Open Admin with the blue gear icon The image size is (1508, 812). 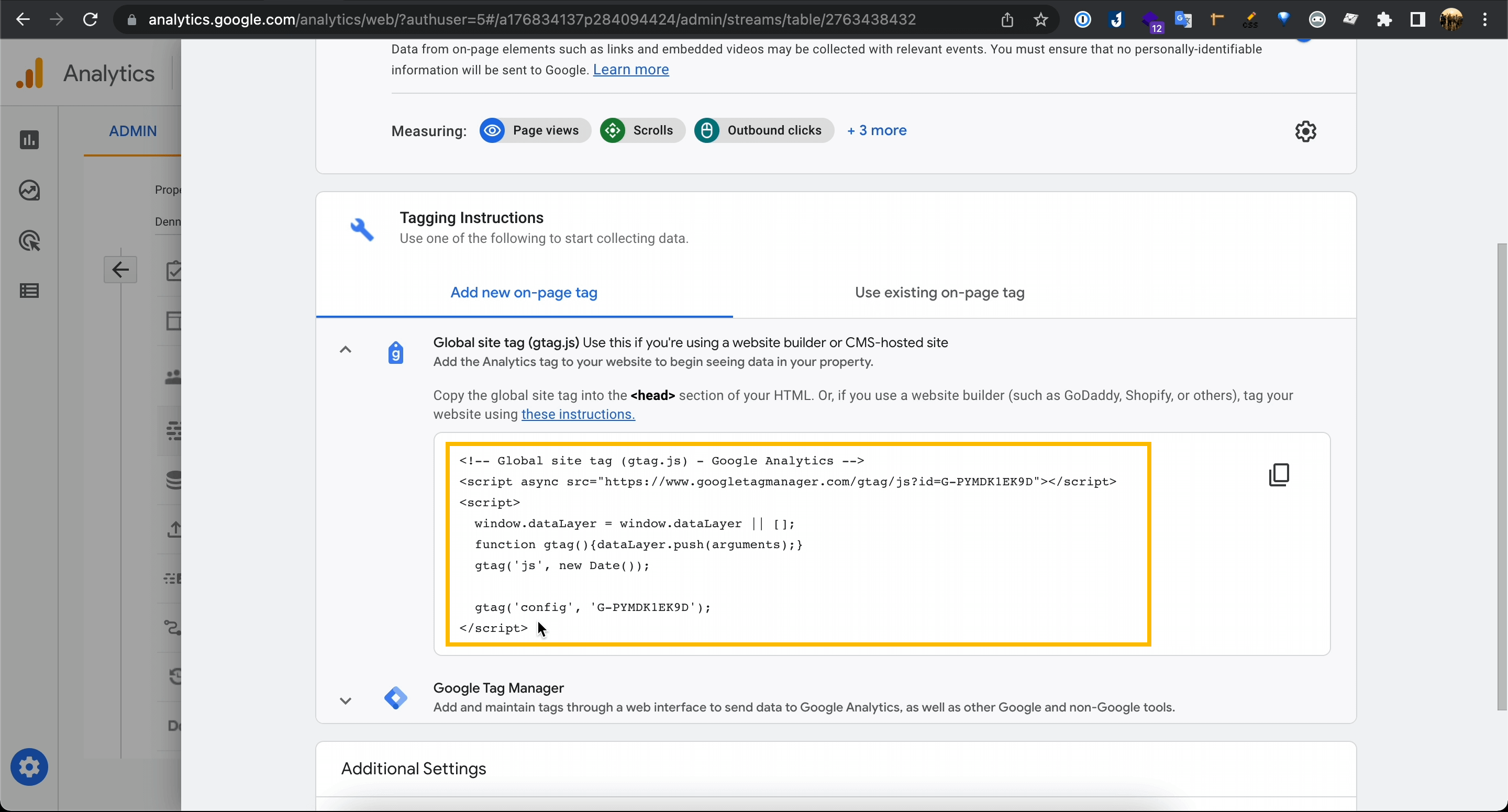coord(29,767)
